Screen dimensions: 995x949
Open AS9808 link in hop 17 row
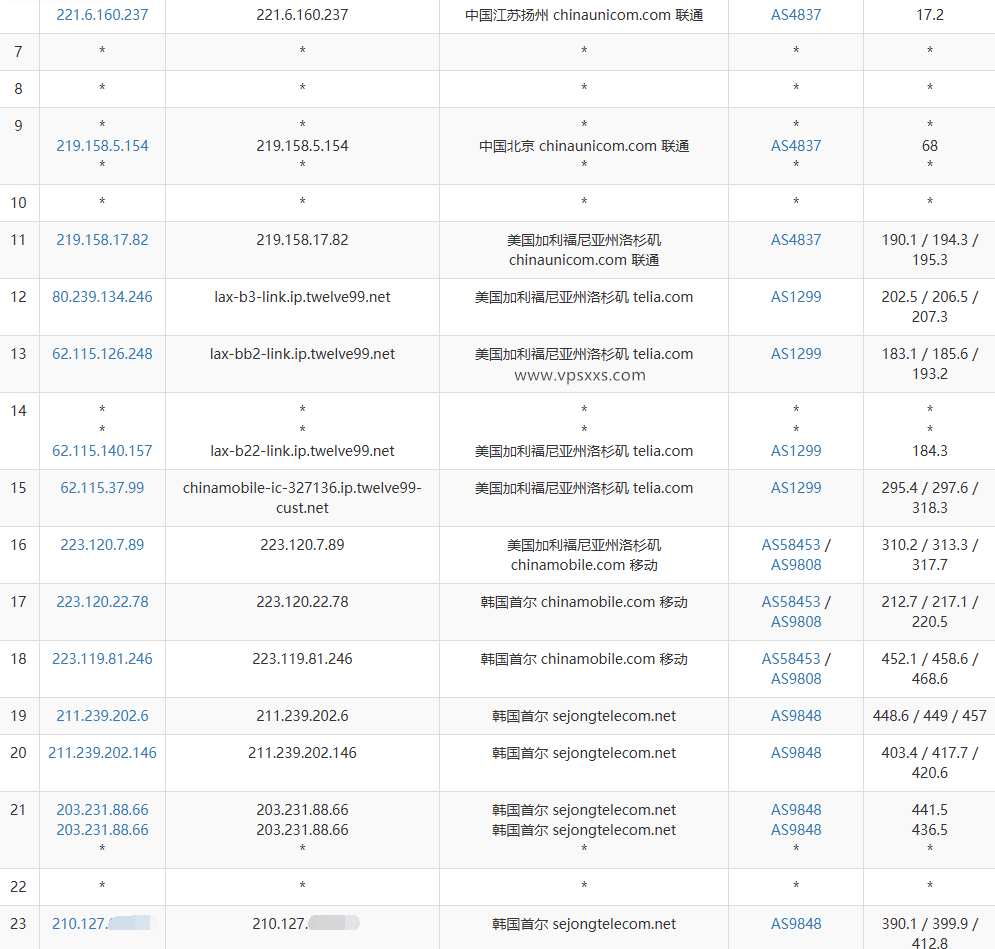(796, 622)
